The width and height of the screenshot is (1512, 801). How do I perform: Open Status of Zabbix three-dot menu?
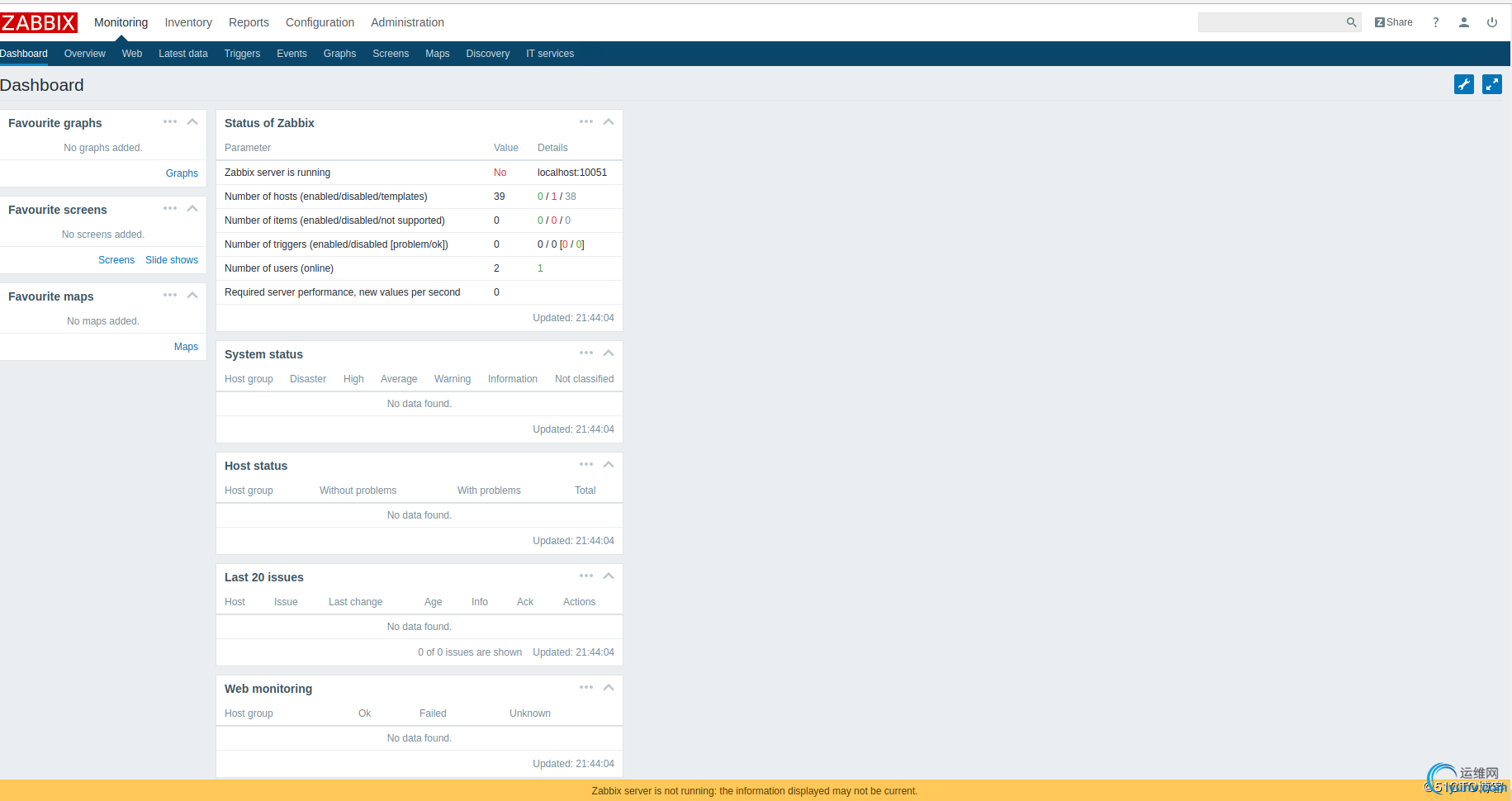point(586,122)
